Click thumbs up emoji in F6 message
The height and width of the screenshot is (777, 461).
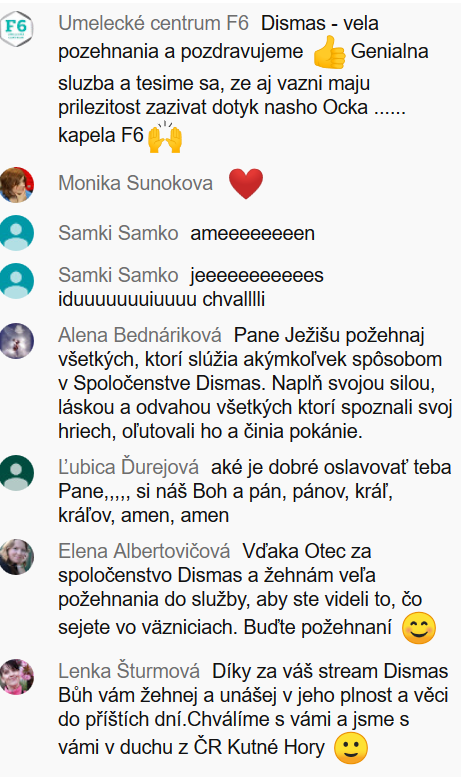329,53
